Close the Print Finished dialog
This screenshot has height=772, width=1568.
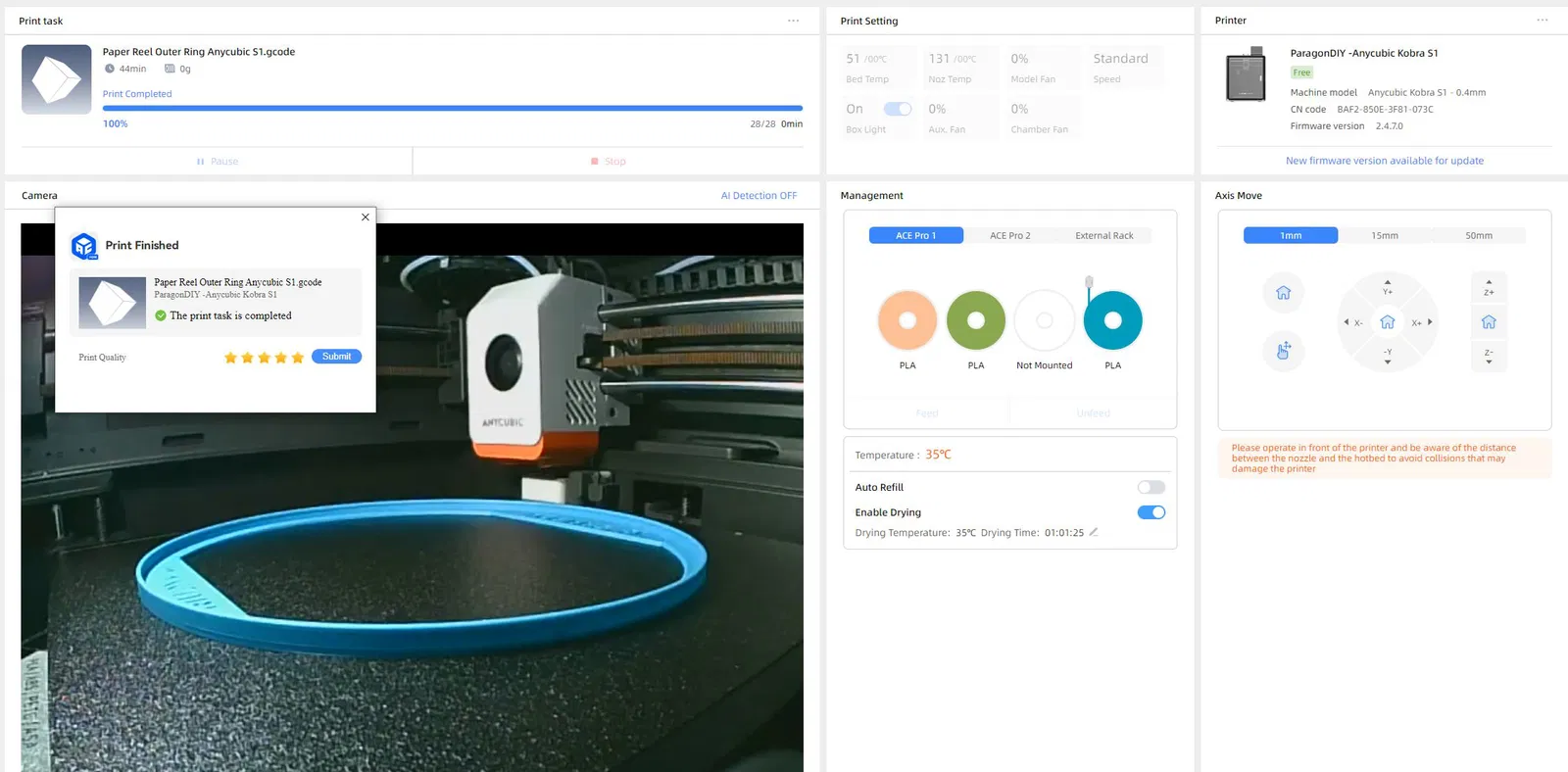pyautogui.click(x=366, y=217)
